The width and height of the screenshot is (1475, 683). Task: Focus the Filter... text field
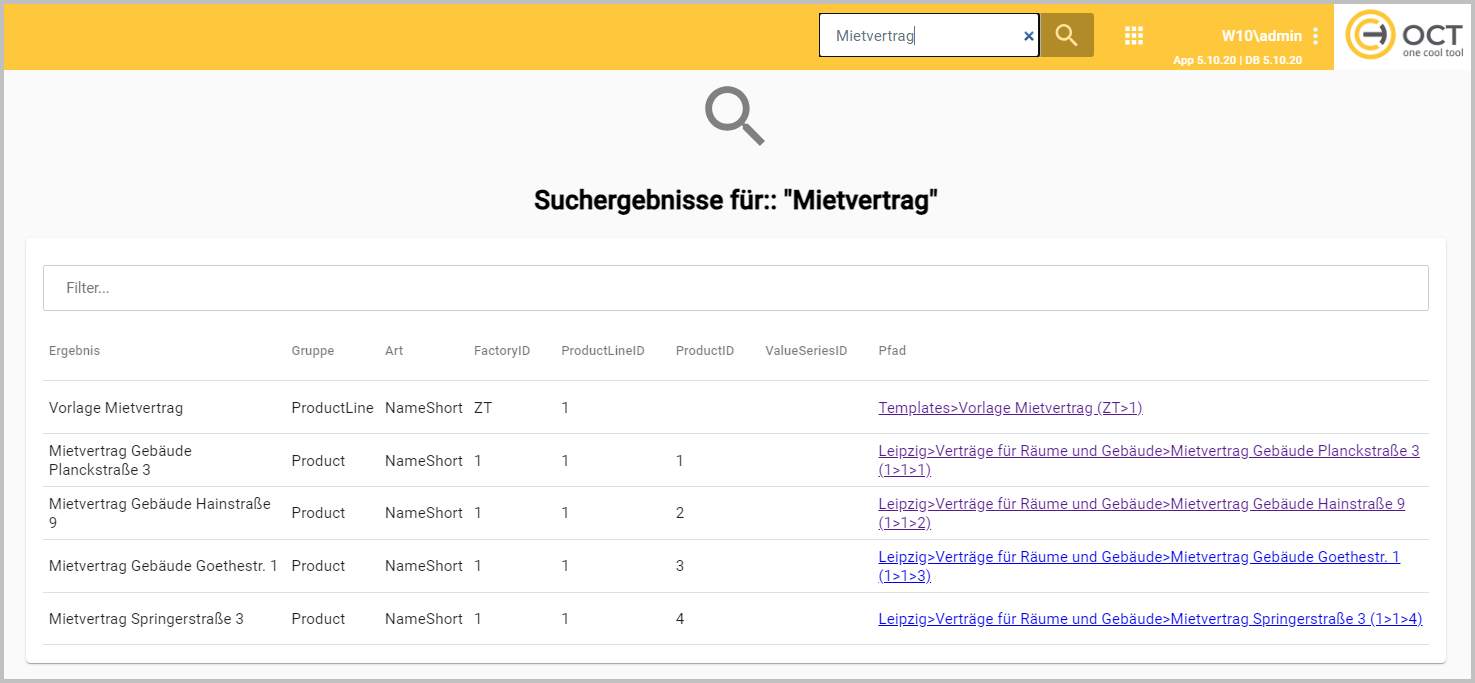pyautogui.click(x=735, y=288)
